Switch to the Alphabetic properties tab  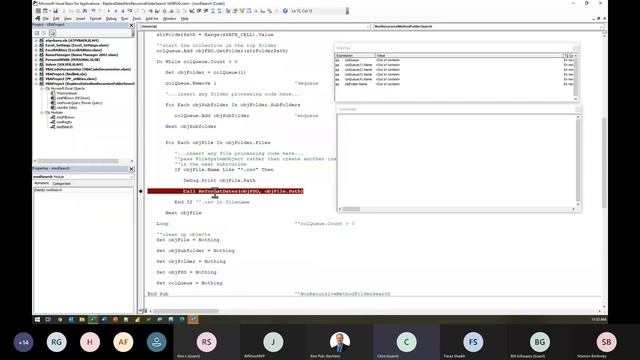click(42, 184)
